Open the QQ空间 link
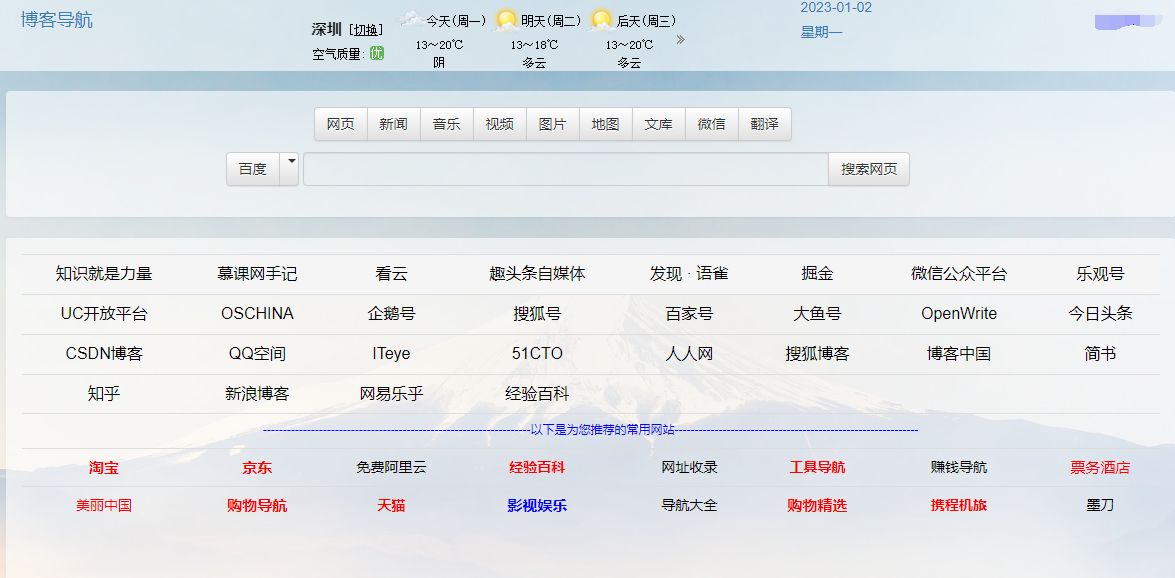This screenshot has height=578, width=1175. click(257, 353)
